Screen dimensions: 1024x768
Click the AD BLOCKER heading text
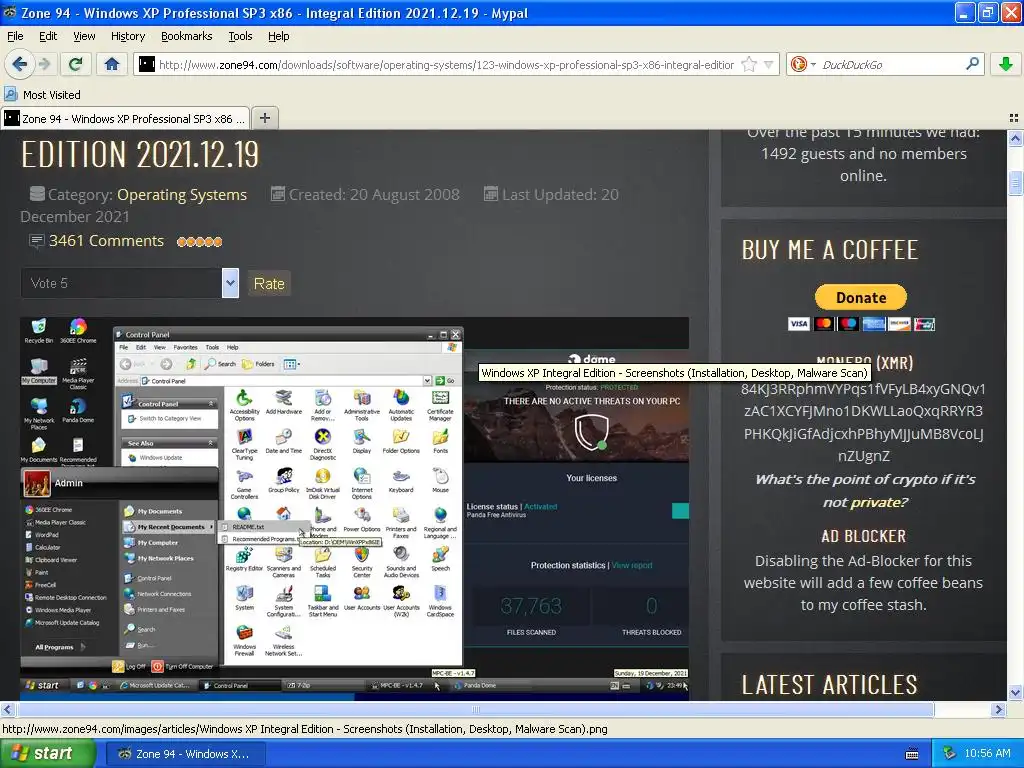(x=863, y=536)
